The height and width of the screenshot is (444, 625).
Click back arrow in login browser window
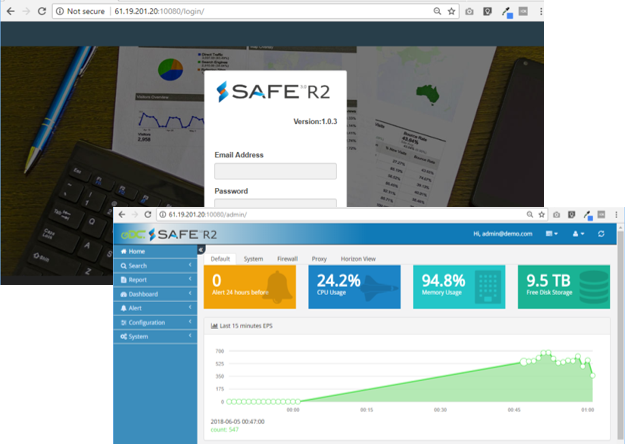[11, 11]
